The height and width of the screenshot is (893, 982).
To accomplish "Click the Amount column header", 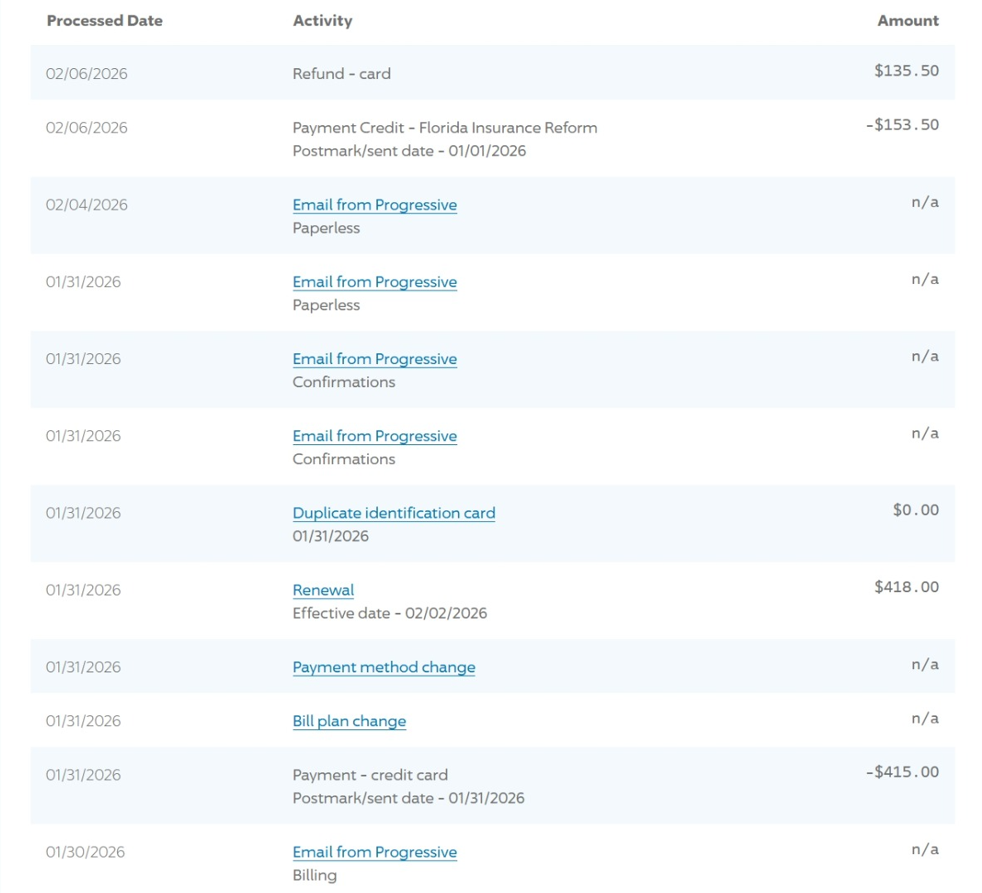I will coord(907,21).
